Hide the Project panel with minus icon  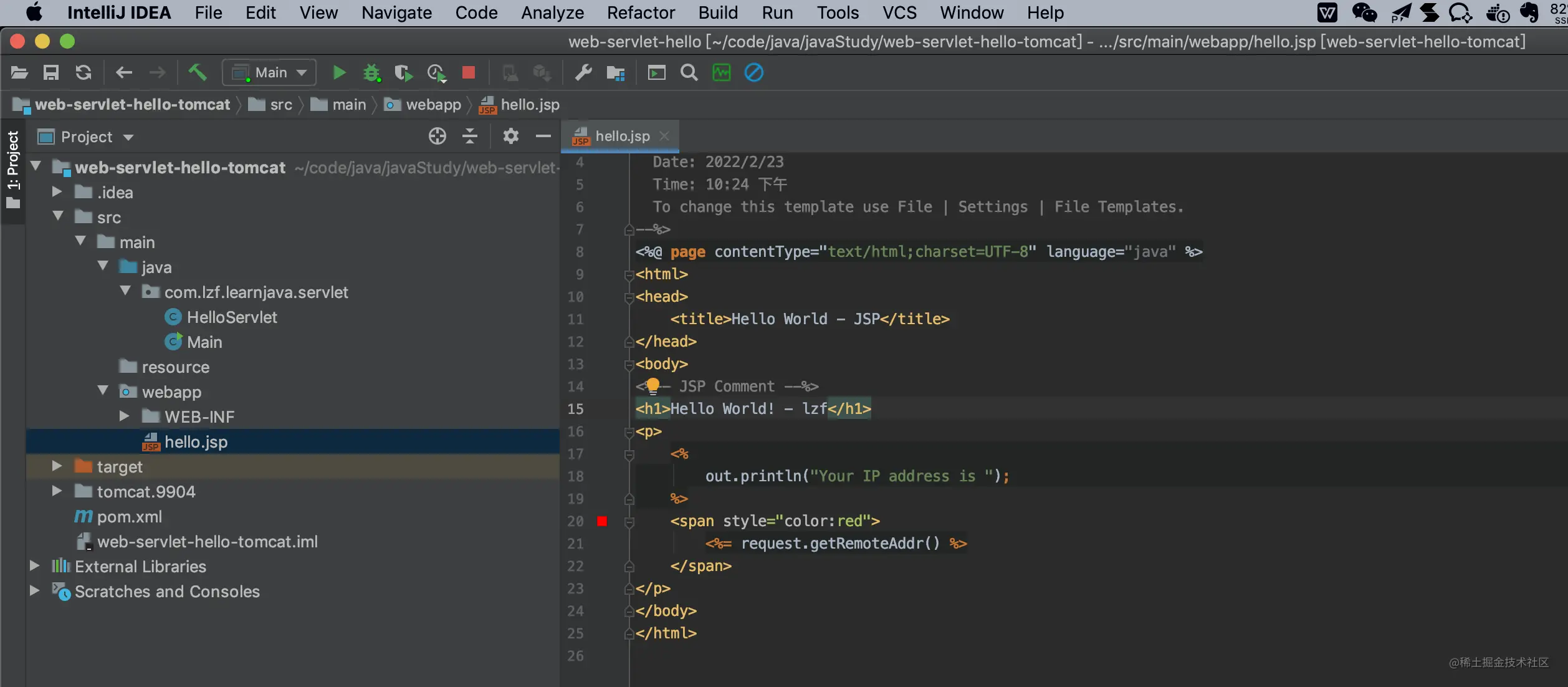coord(543,136)
